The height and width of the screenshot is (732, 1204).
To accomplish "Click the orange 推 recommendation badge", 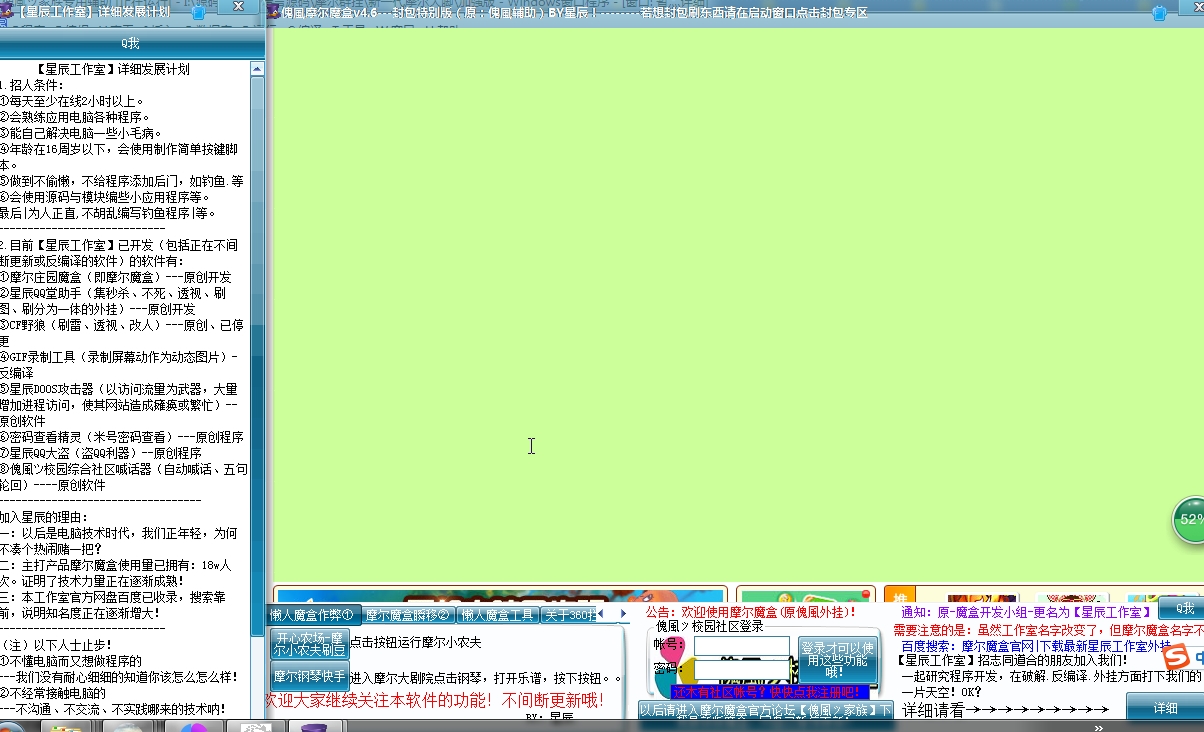I will point(900,596).
